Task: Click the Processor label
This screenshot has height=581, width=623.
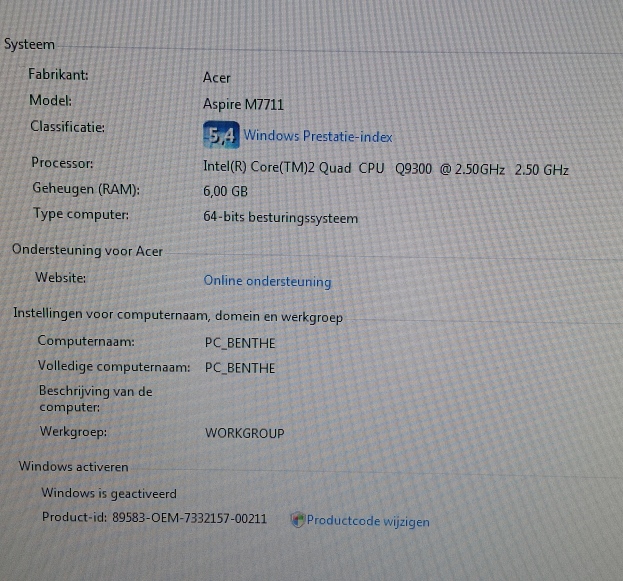Action: pos(62,163)
